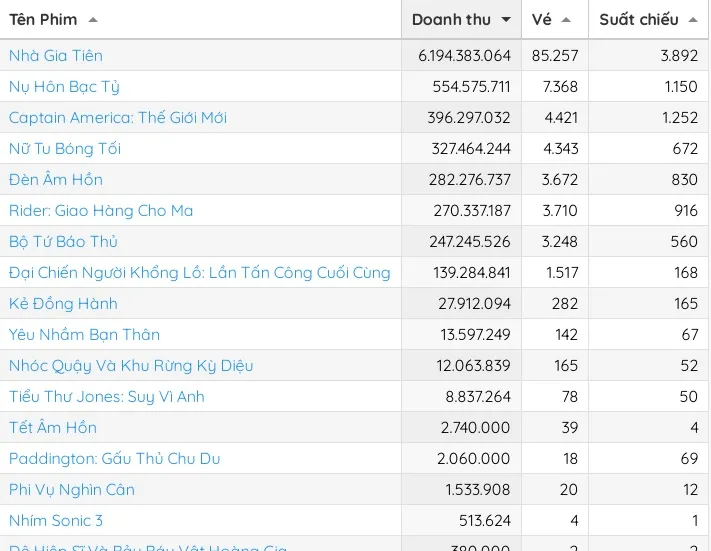Click sort-descending arrow on Doanh thu column
Viewport: 711px width, 551px height.
pyautogui.click(x=506, y=20)
